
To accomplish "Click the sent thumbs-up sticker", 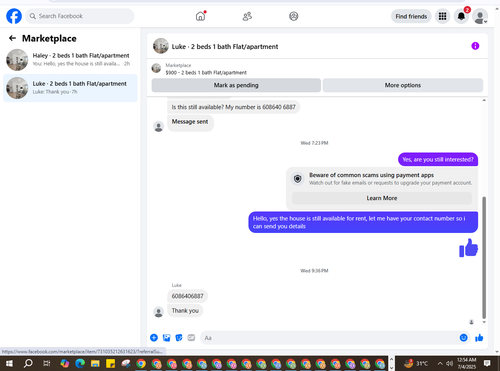I will pos(469,248).
